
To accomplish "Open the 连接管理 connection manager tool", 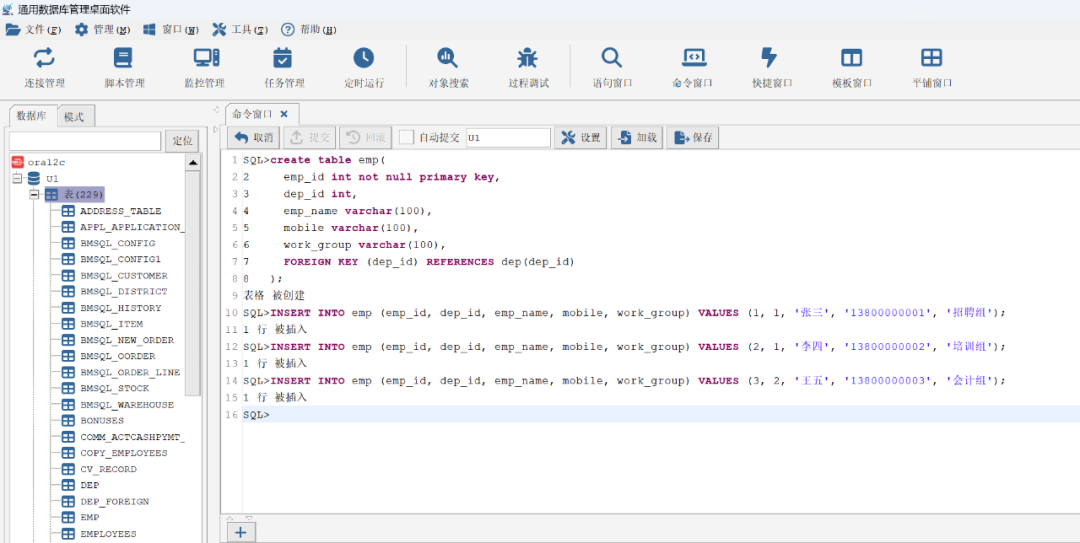I will pyautogui.click(x=45, y=68).
